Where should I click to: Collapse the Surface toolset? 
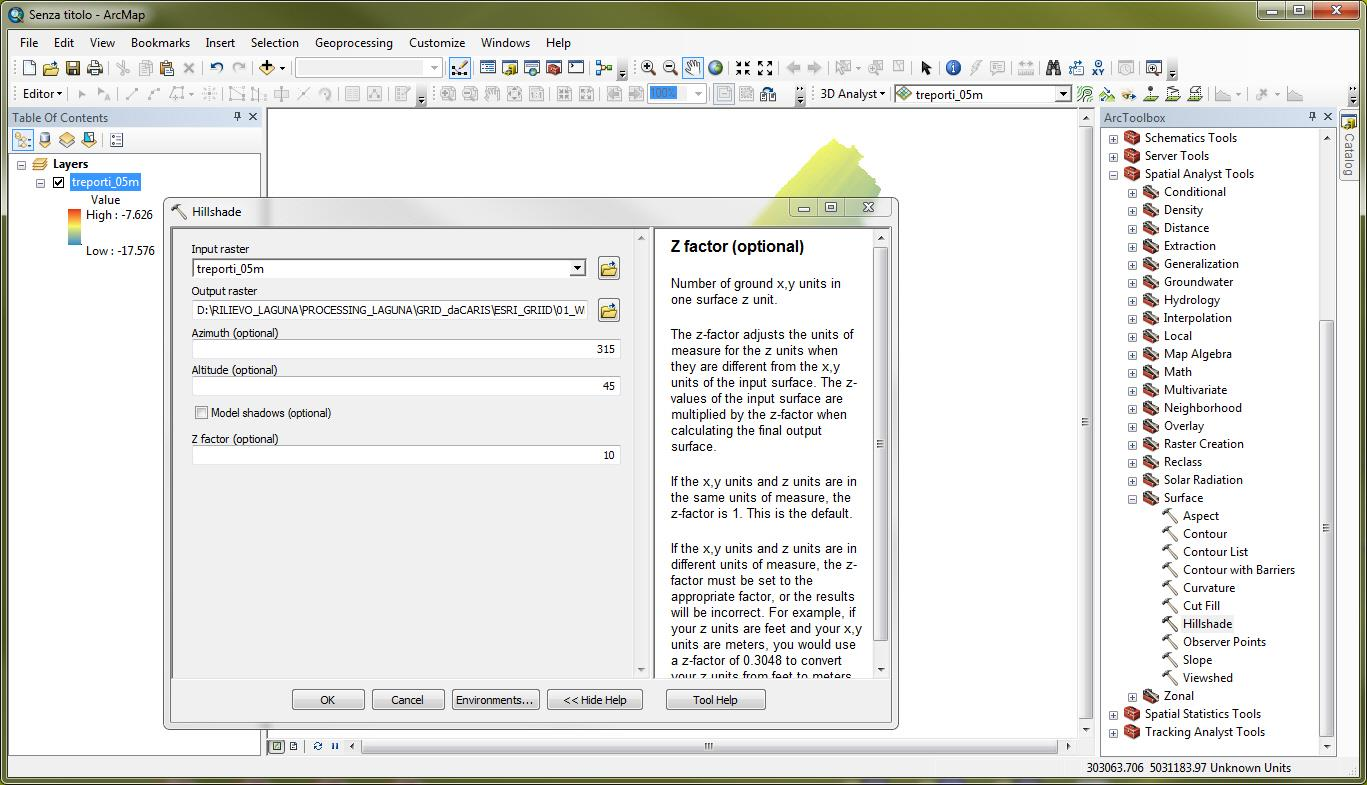[1132, 498]
